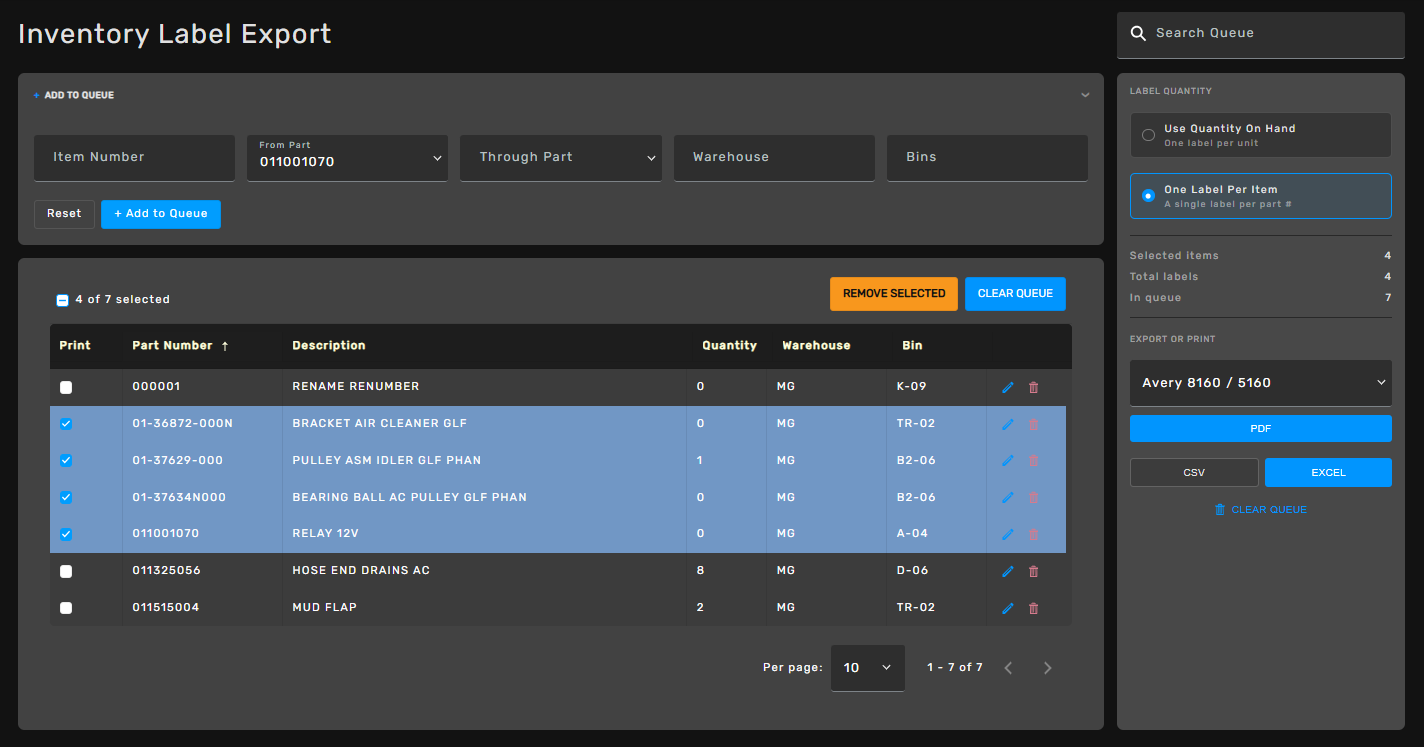1424x747 pixels.
Task: Delete the 01-37634N000 bearing row
Action: (x=1033, y=497)
